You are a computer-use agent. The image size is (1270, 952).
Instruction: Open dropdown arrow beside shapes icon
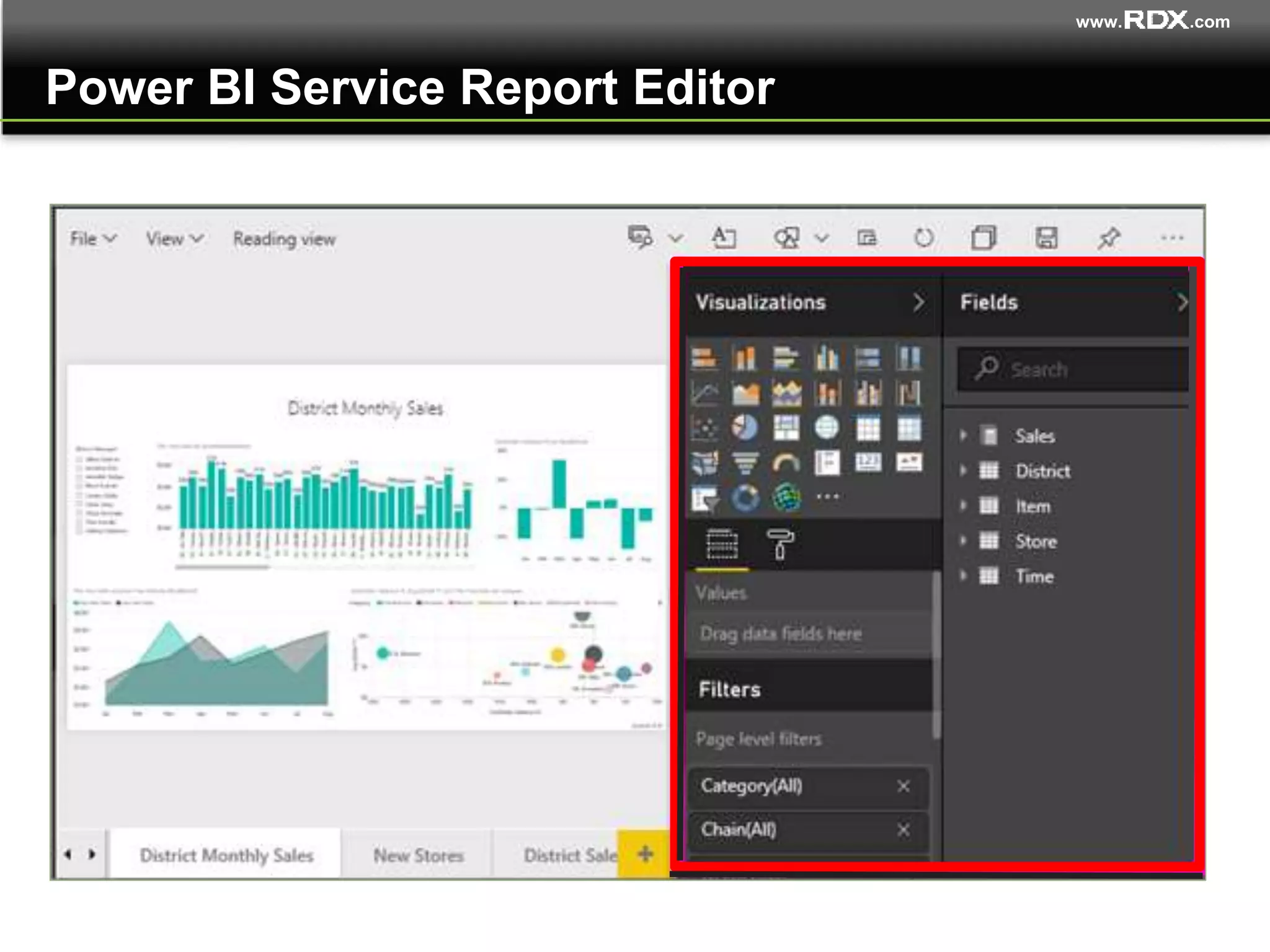(822, 238)
